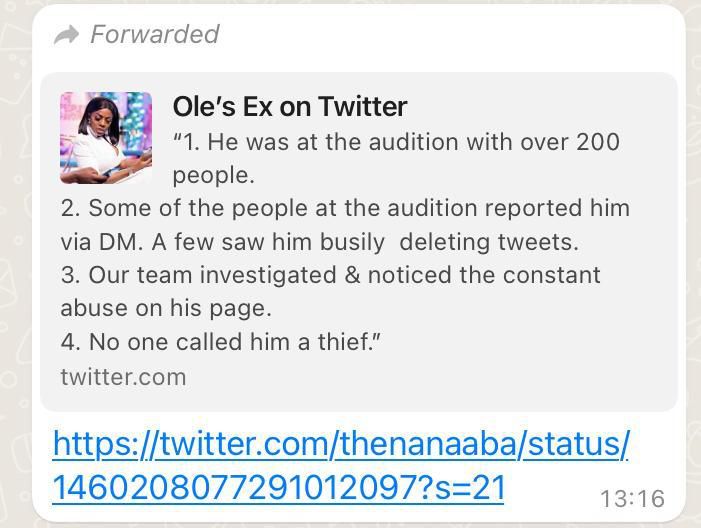Open the link preview thumbnail image
The width and height of the screenshot is (701, 528).
point(106,138)
